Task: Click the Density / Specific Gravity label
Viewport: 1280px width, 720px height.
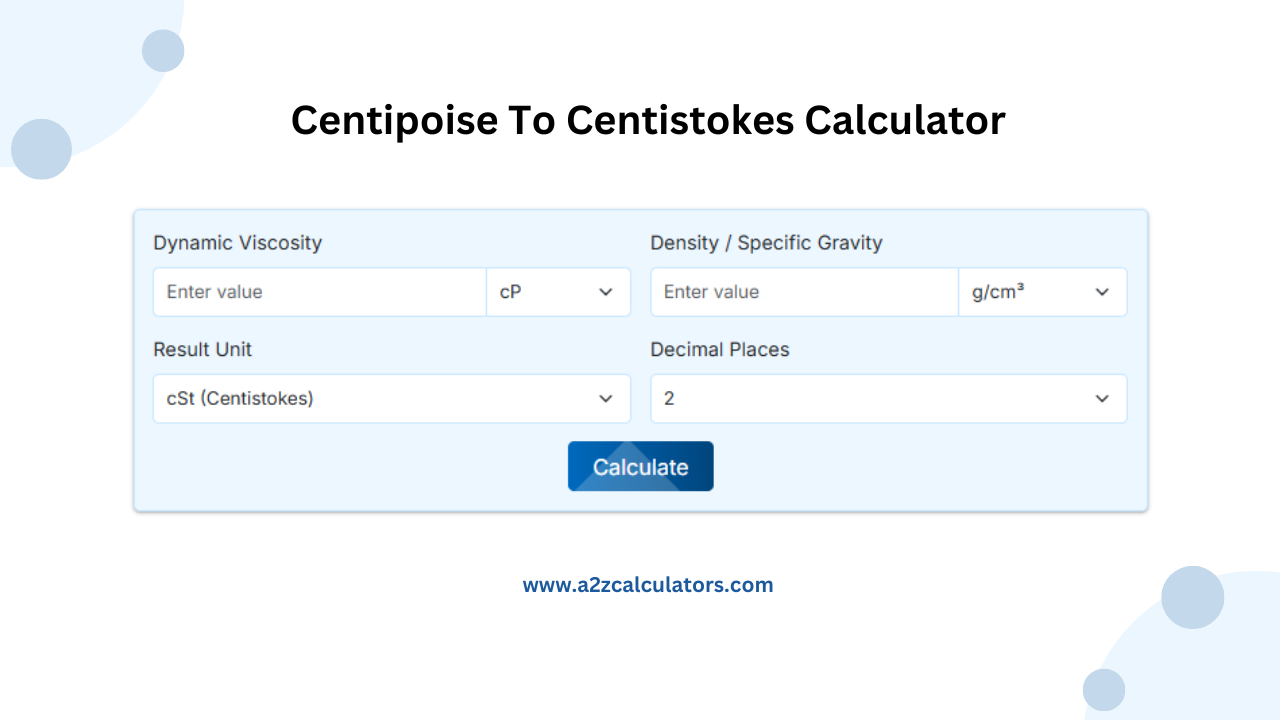Action: pyautogui.click(x=766, y=243)
